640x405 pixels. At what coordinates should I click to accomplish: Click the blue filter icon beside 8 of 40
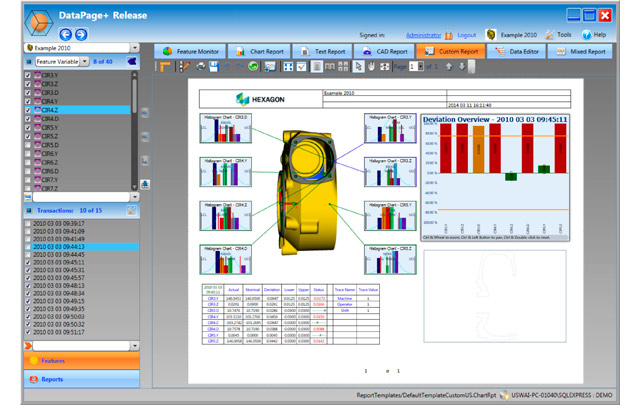point(132,62)
